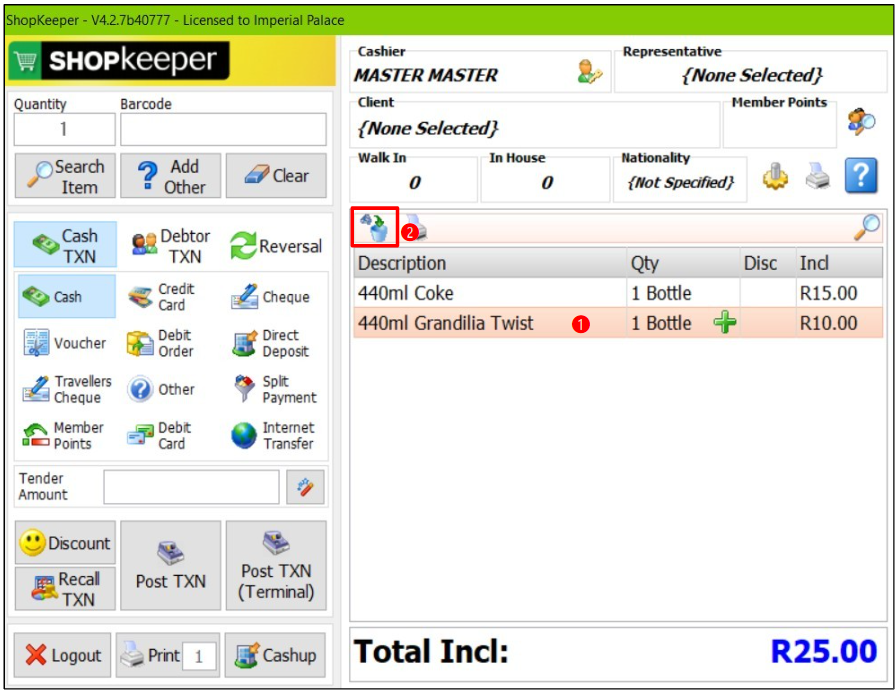Choose Split Payment method
Image resolution: width=896 pixels, height=692 pixels.
click(x=274, y=389)
